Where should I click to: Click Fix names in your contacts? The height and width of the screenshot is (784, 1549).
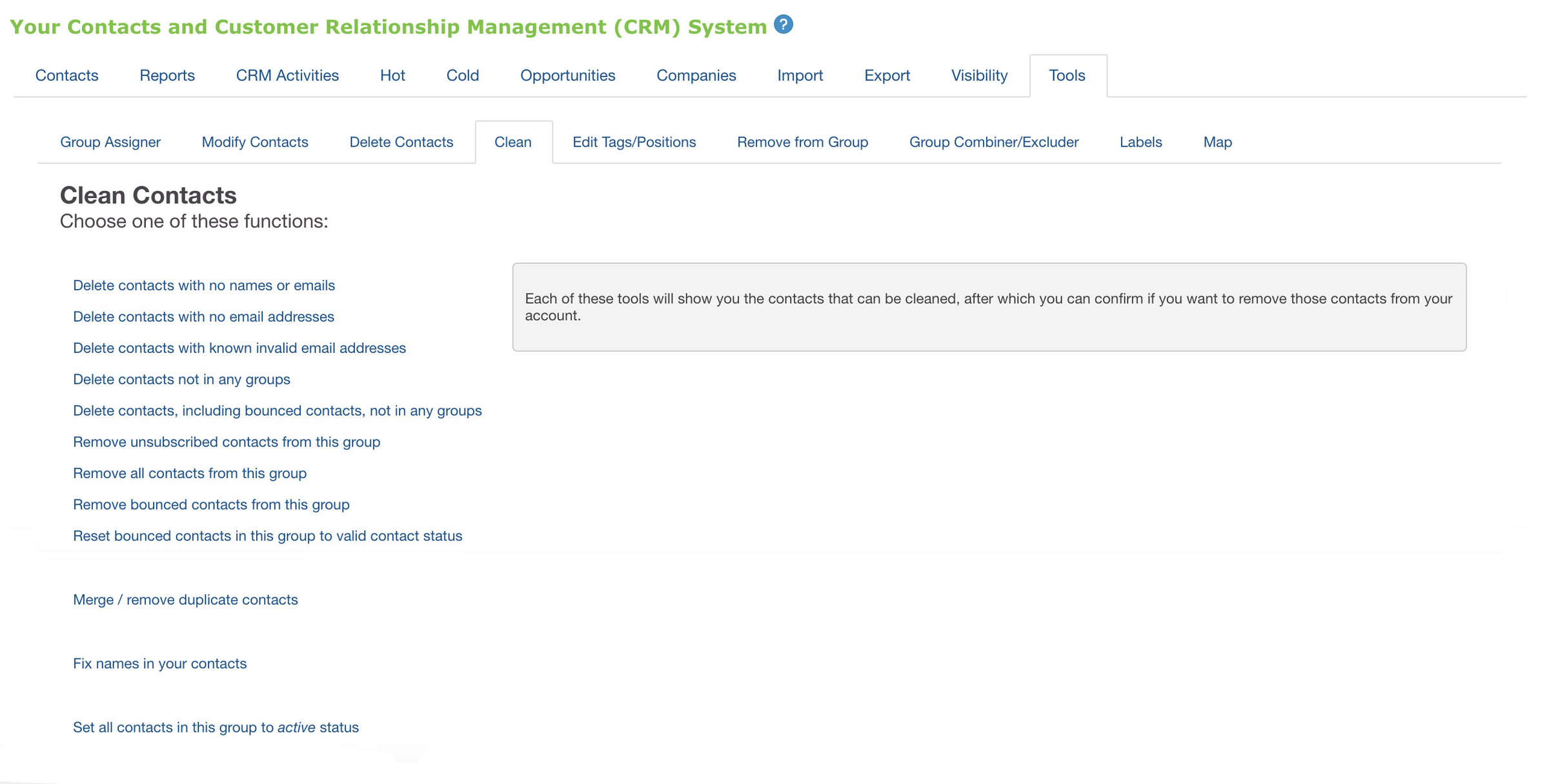pyautogui.click(x=159, y=663)
